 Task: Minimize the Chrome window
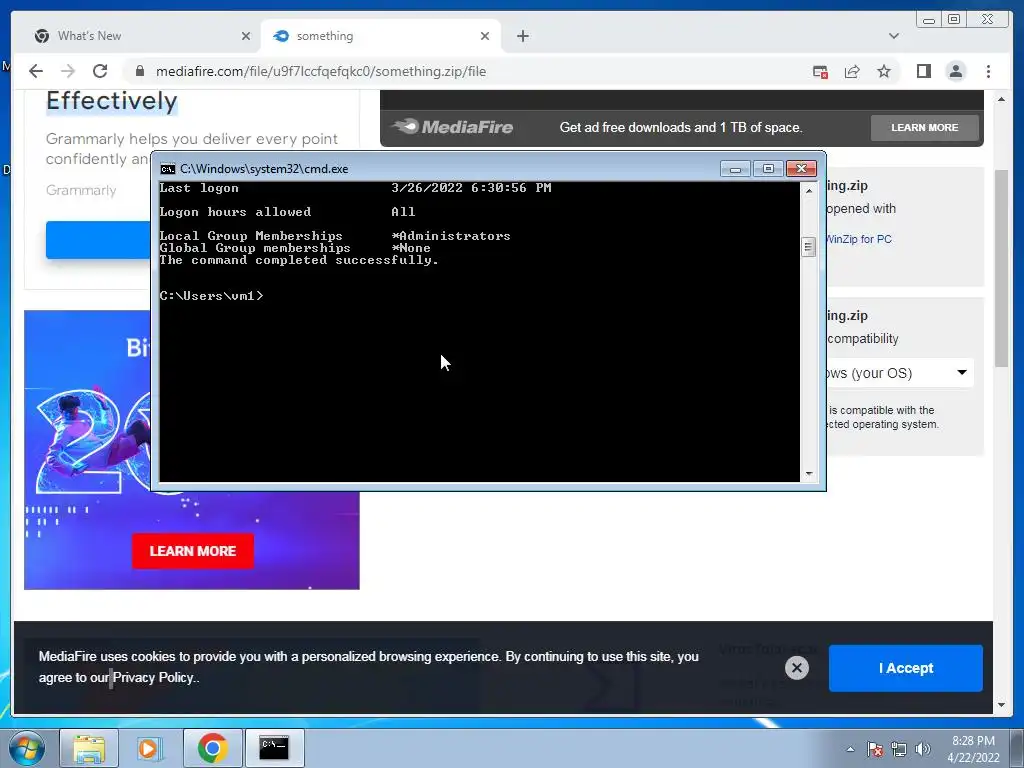(x=929, y=20)
